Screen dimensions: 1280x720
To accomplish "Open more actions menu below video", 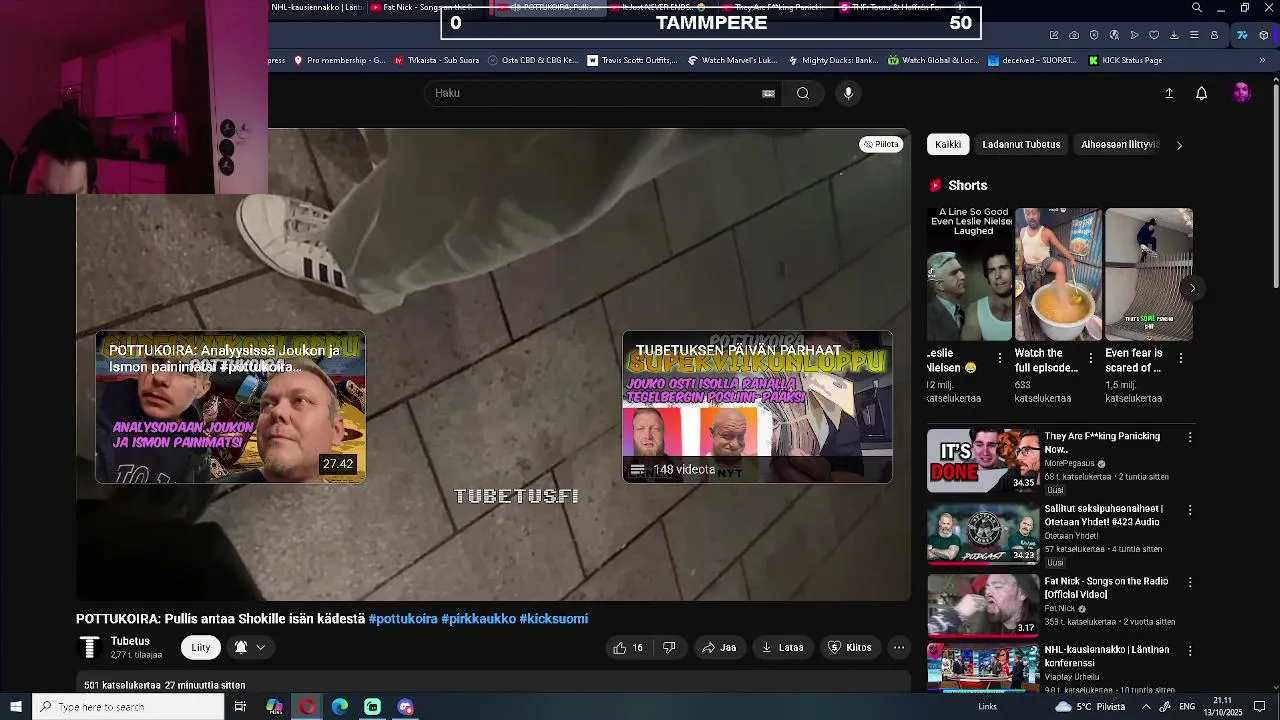I will pos(899,647).
